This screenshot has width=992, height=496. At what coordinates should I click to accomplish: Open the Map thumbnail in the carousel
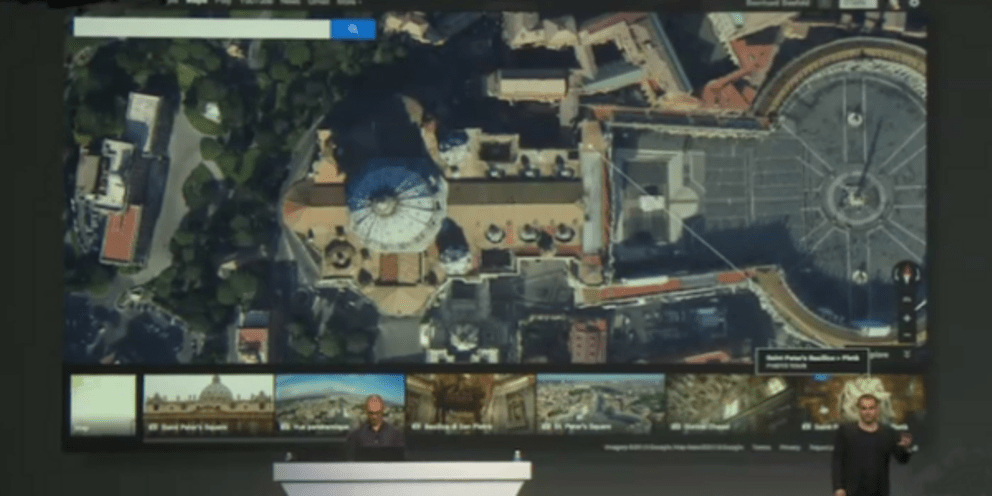tap(103, 404)
